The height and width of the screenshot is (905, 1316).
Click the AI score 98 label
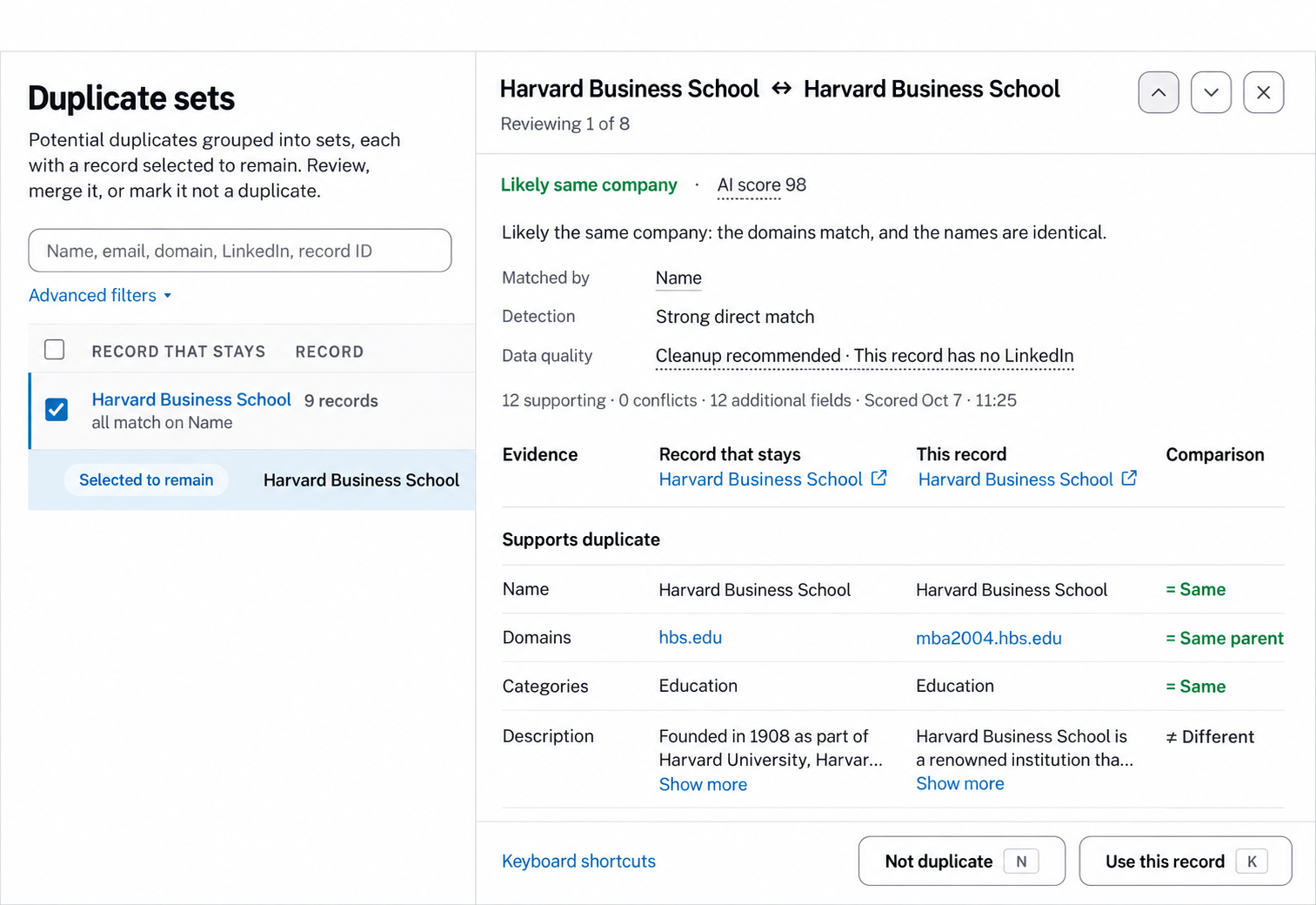click(x=762, y=185)
